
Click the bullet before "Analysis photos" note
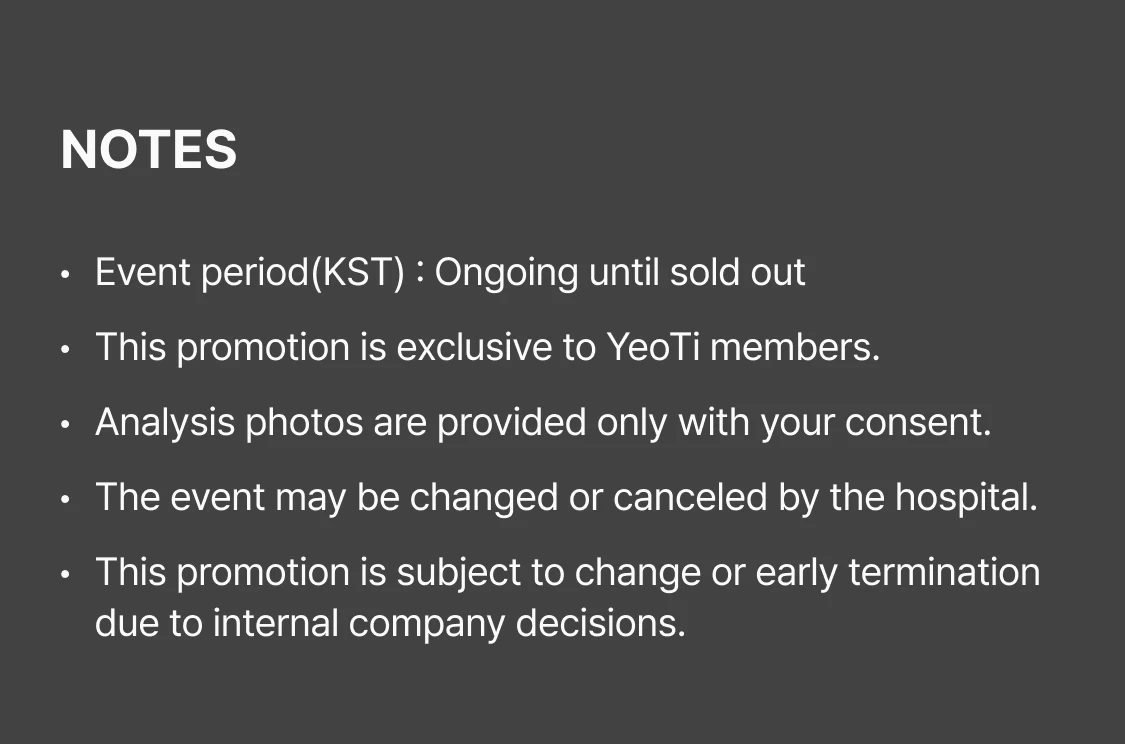pos(66,424)
